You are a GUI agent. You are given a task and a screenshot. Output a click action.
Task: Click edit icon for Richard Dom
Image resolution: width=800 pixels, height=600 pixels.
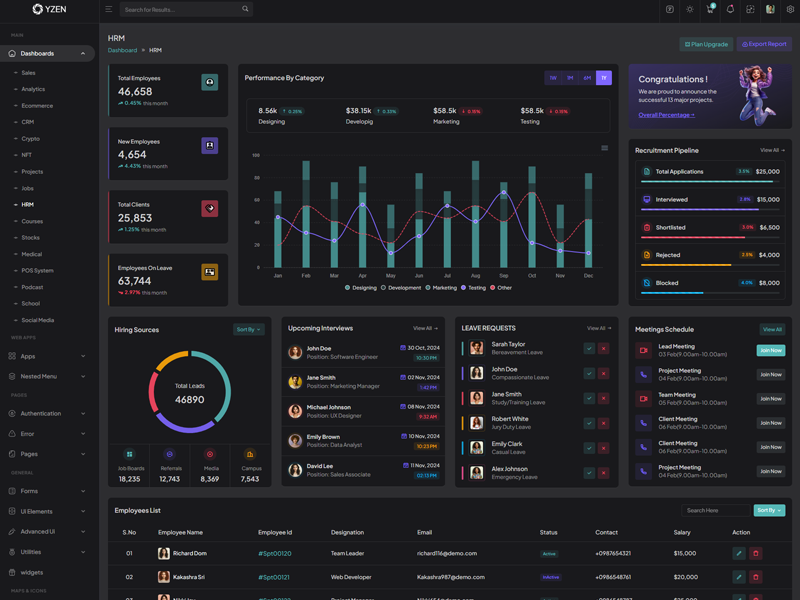739,553
